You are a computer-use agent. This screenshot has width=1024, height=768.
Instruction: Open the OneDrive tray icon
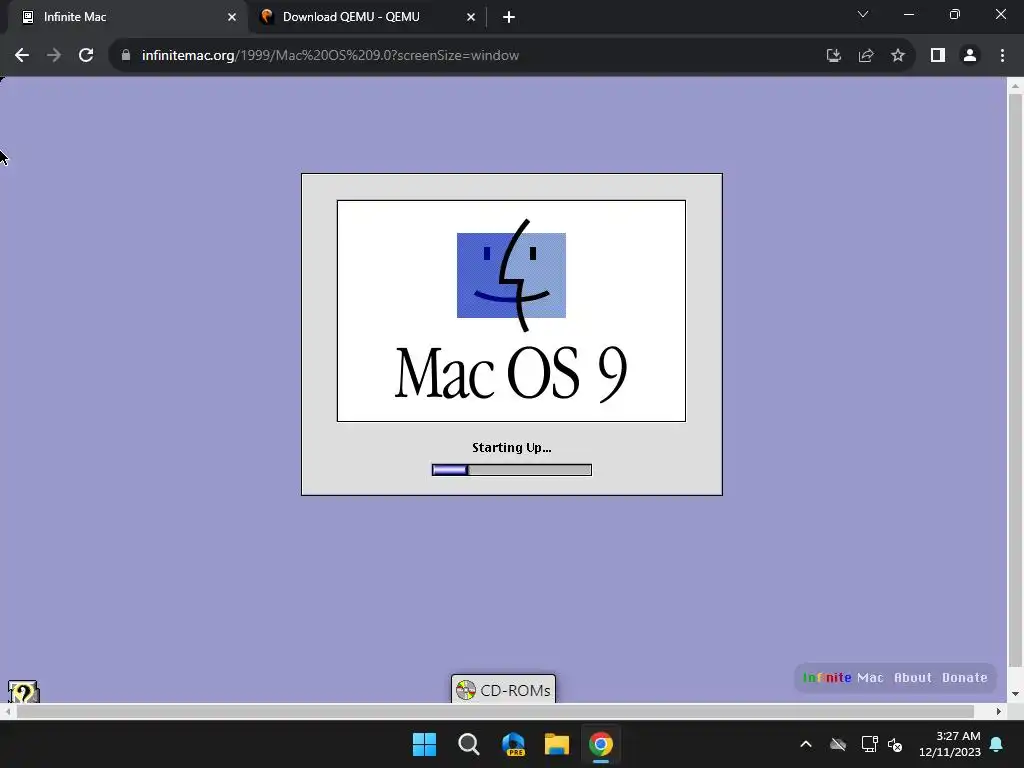pyautogui.click(x=838, y=744)
